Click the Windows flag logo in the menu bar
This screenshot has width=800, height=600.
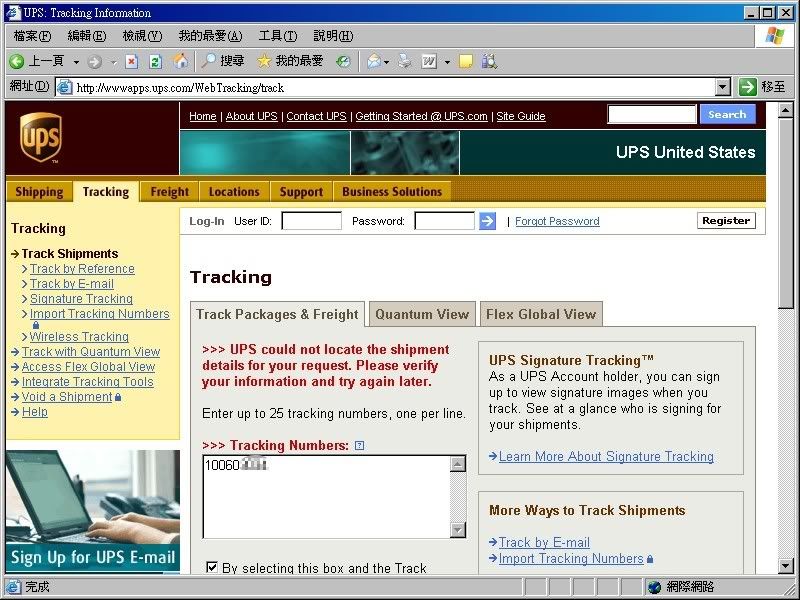click(775, 36)
